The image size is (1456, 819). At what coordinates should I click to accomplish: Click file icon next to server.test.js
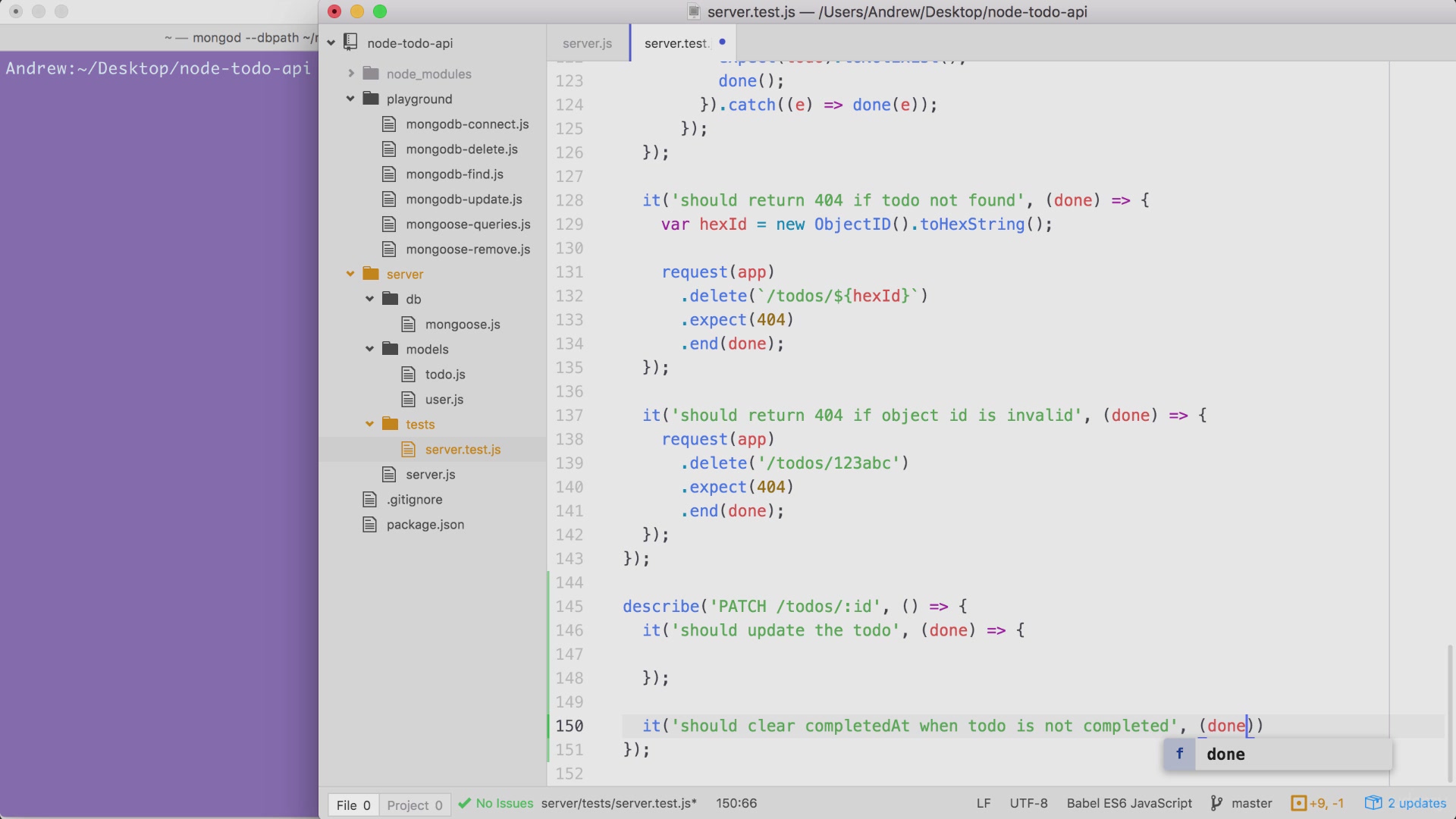[409, 449]
